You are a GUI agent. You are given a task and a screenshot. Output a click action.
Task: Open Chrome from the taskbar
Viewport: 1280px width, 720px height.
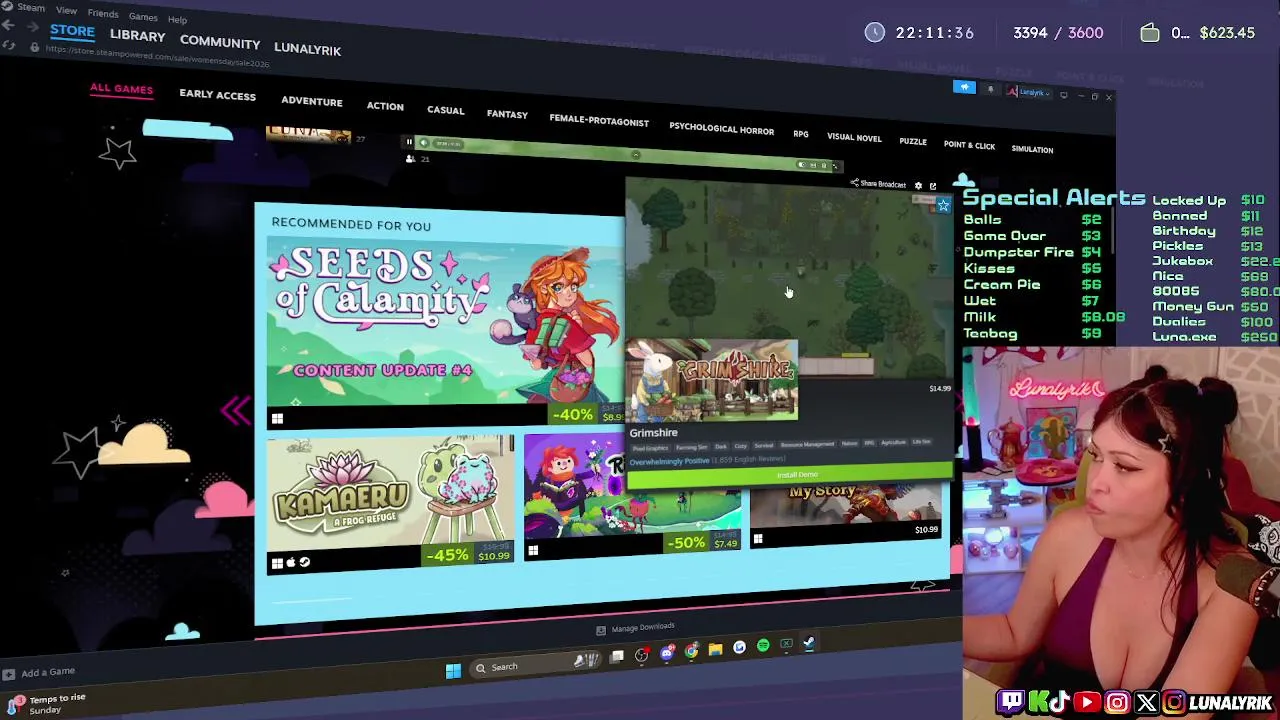tap(691, 651)
